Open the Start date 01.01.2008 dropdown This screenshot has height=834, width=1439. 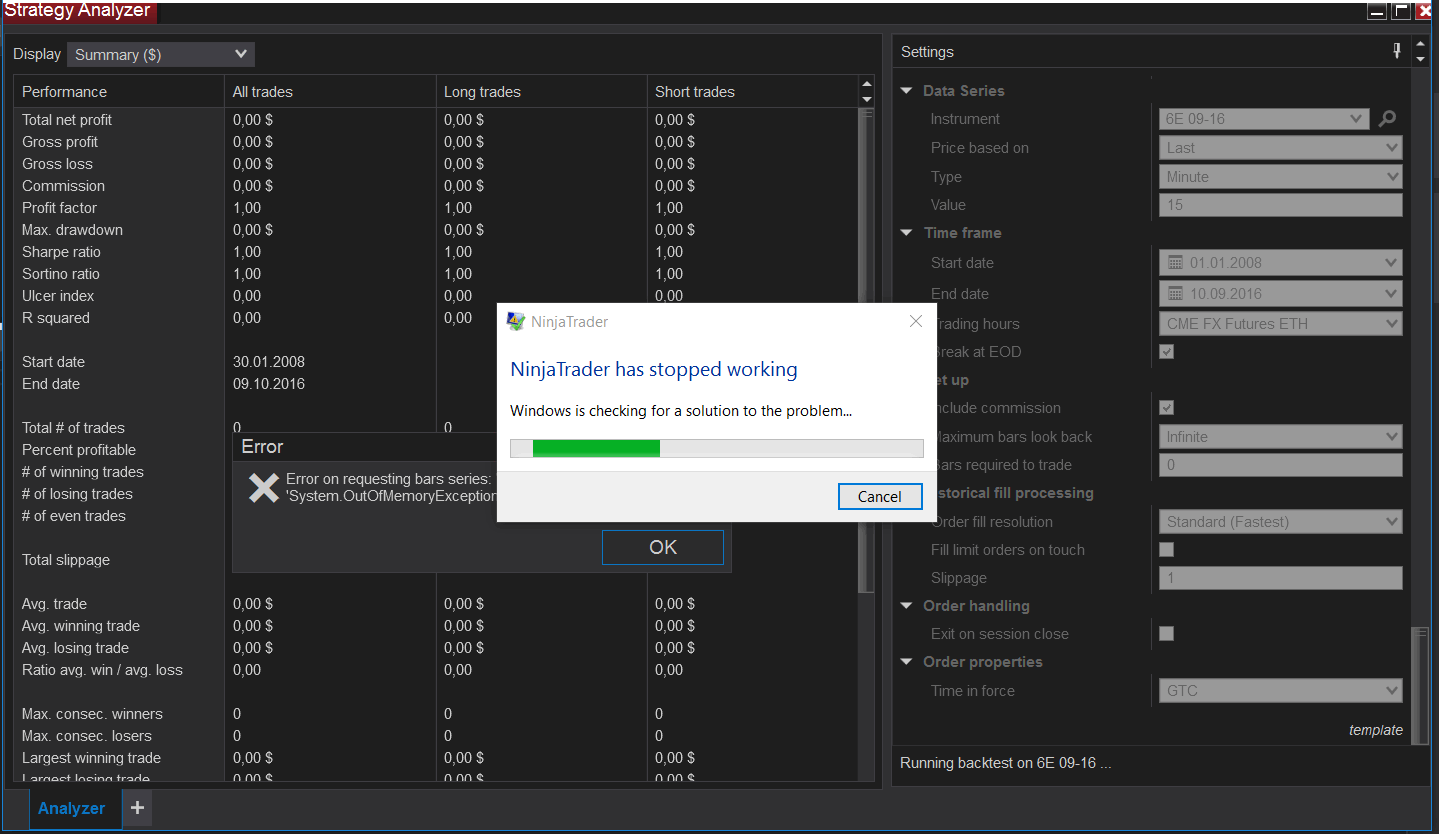tap(1281, 263)
